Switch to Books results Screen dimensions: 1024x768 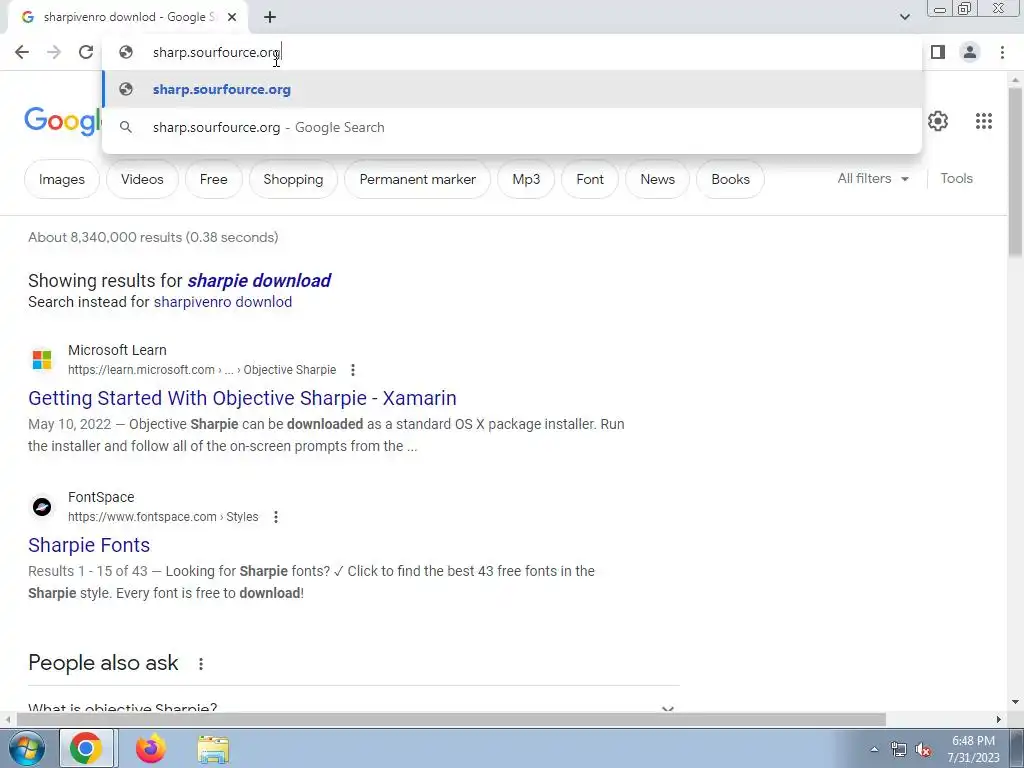[730, 179]
